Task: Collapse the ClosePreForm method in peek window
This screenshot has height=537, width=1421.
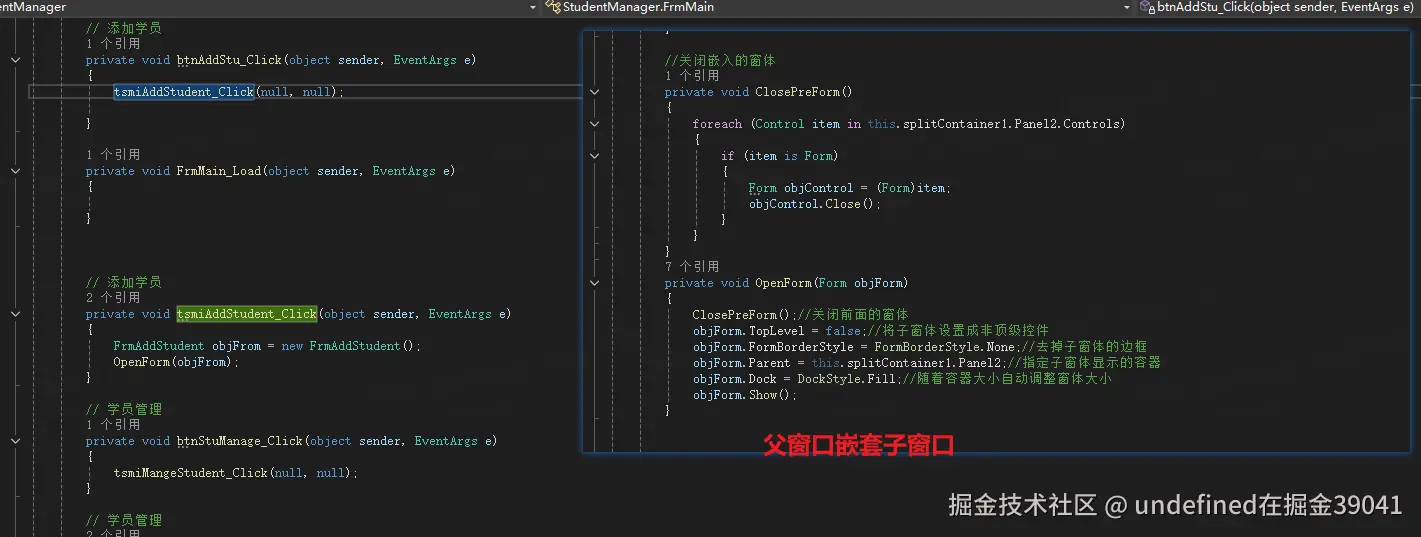Action: (x=594, y=92)
